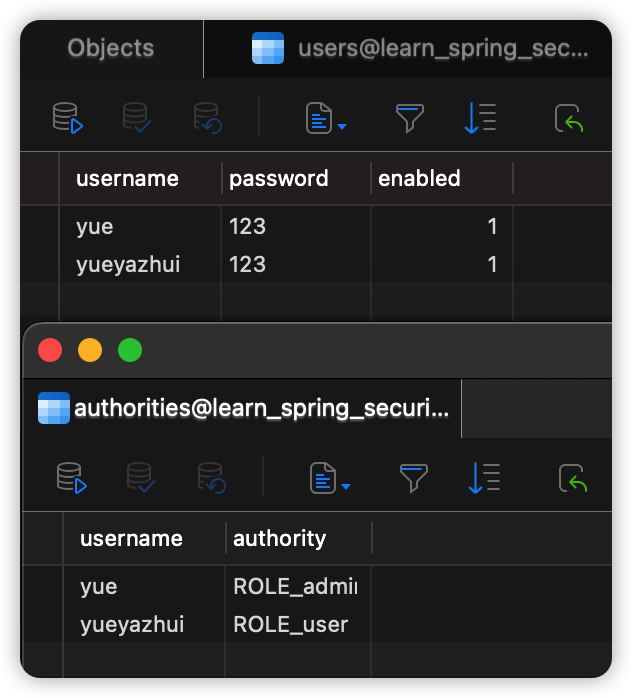Image resolution: width=632 pixels, height=698 pixels.
Task: Switch to the Objects tab
Action: (111, 48)
